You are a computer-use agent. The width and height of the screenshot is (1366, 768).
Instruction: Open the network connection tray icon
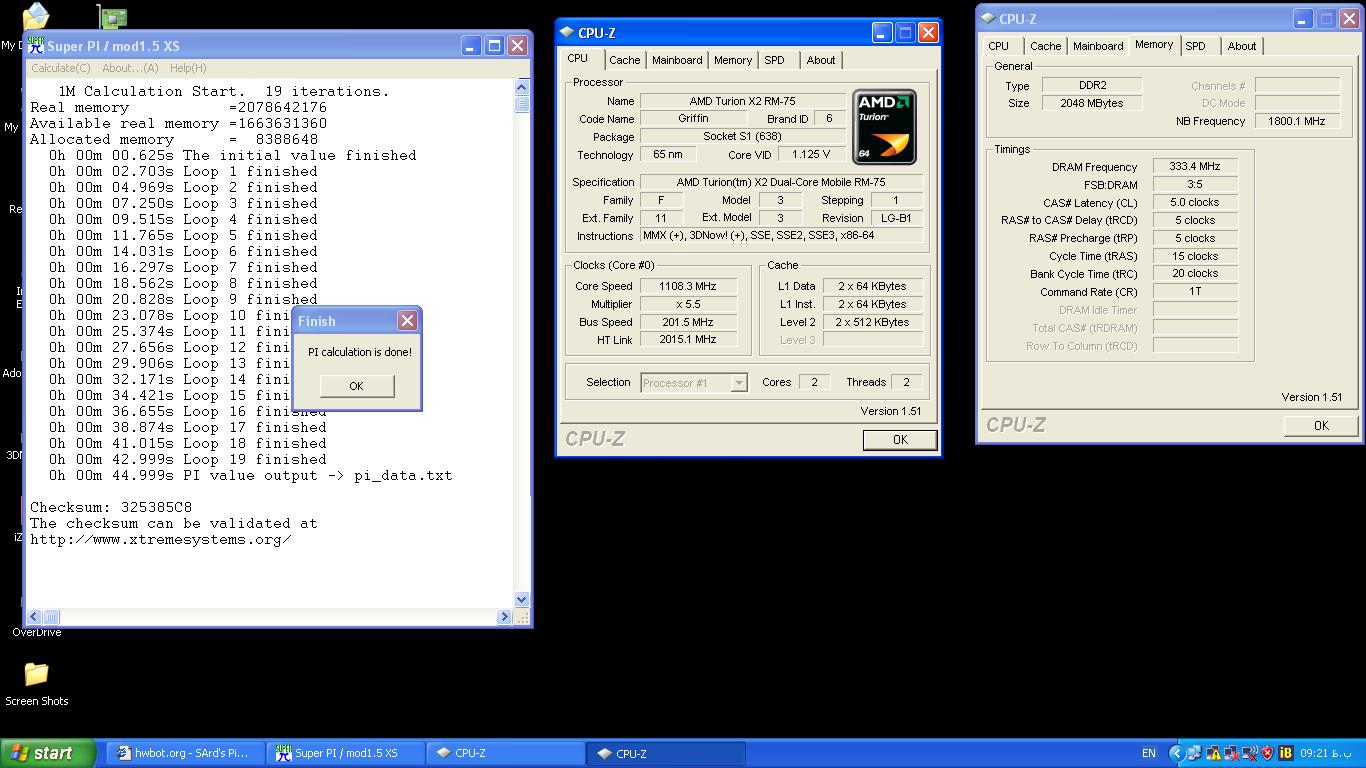[x=1194, y=753]
